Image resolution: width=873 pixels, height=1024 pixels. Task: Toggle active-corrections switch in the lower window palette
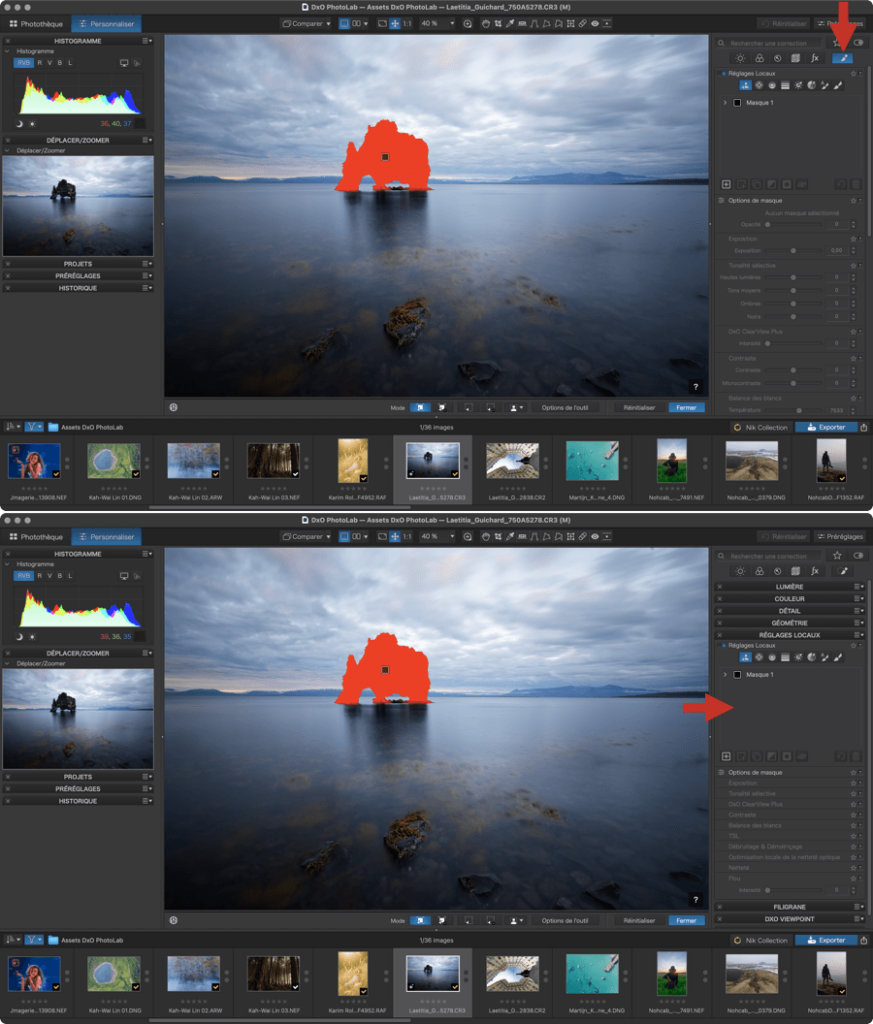(858, 555)
